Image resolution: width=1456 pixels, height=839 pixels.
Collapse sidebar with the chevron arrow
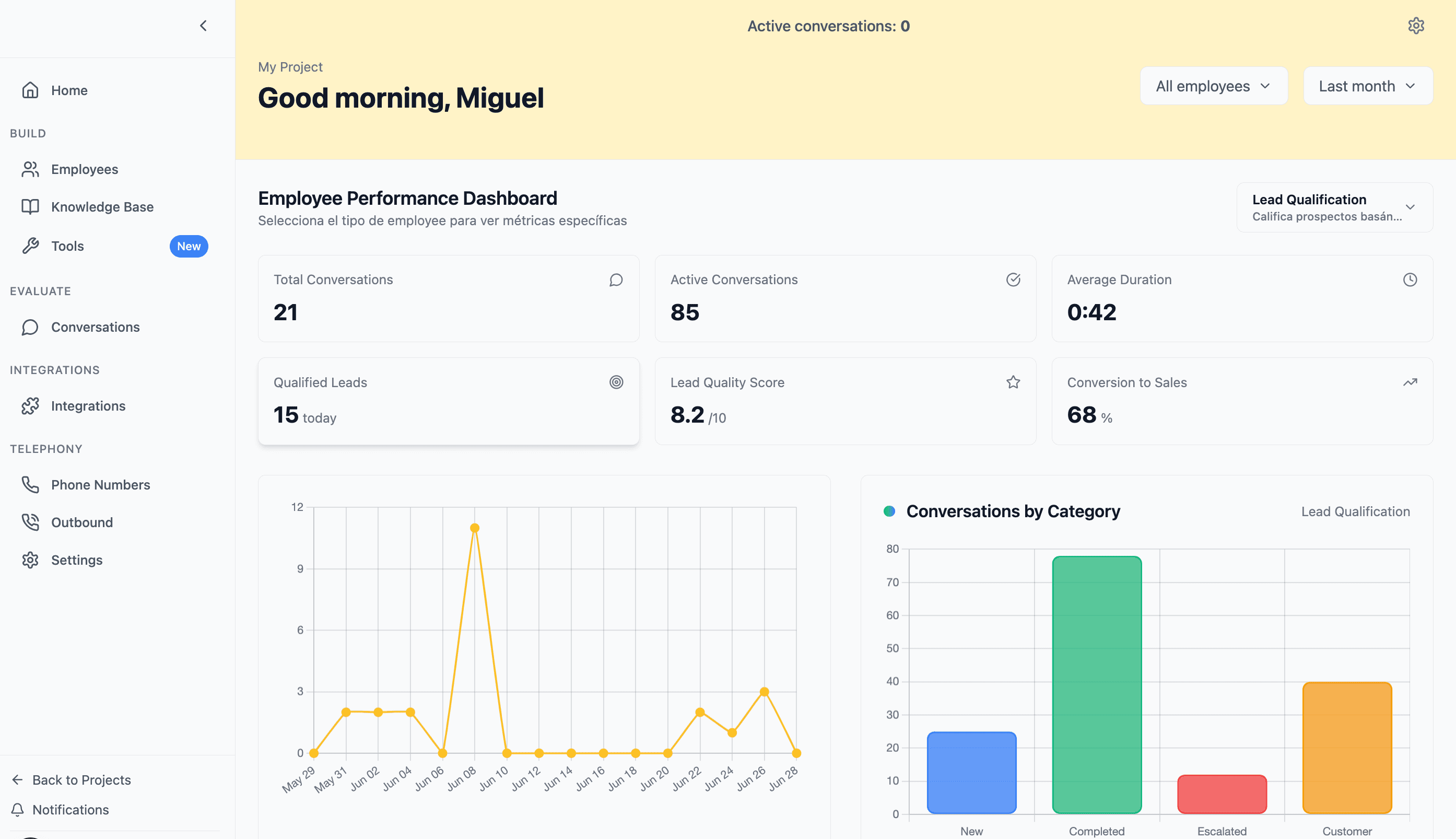[203, 26]
